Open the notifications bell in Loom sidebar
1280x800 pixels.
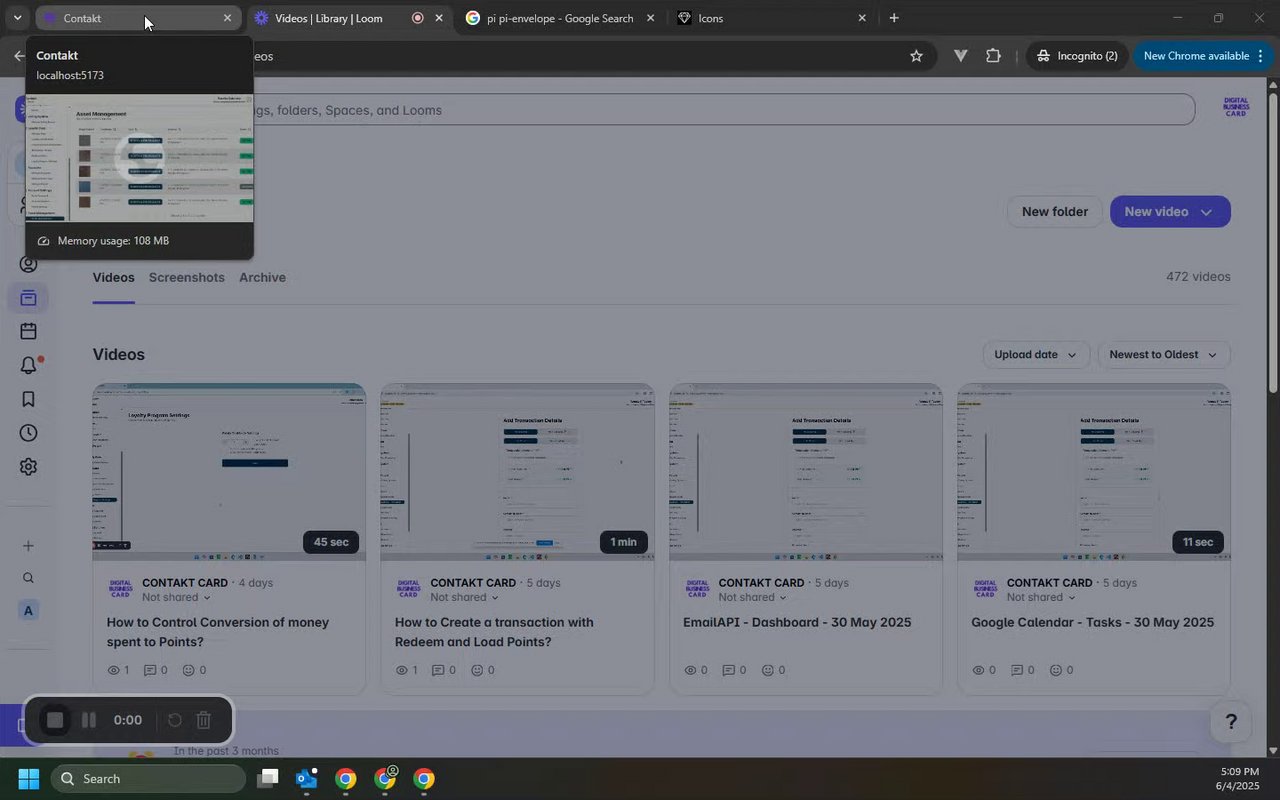[28, 366]
